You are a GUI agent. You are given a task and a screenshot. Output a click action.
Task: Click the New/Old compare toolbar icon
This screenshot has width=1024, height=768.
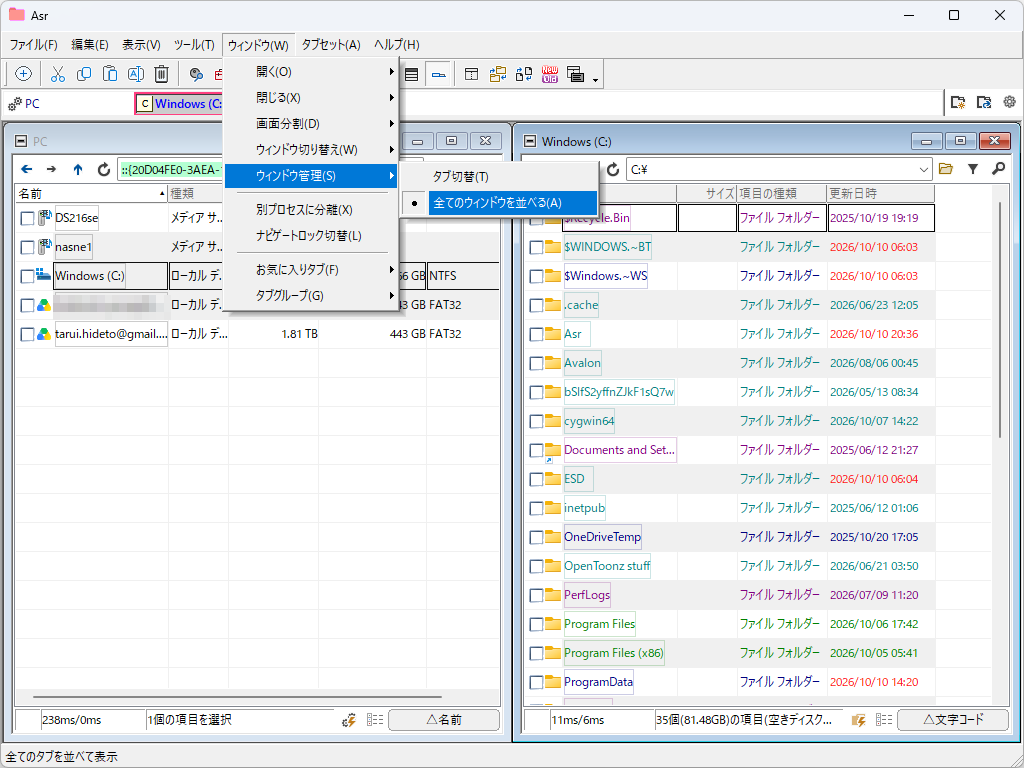coord(550,74)
